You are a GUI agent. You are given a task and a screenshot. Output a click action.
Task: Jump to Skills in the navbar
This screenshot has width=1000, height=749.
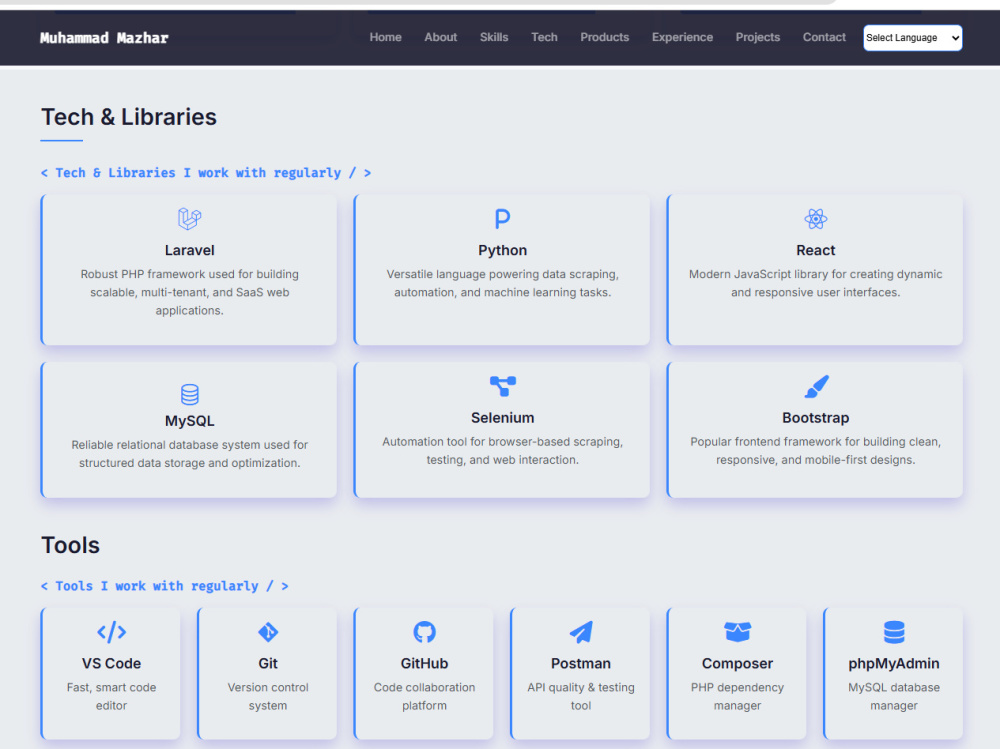(x=494, y=37)
